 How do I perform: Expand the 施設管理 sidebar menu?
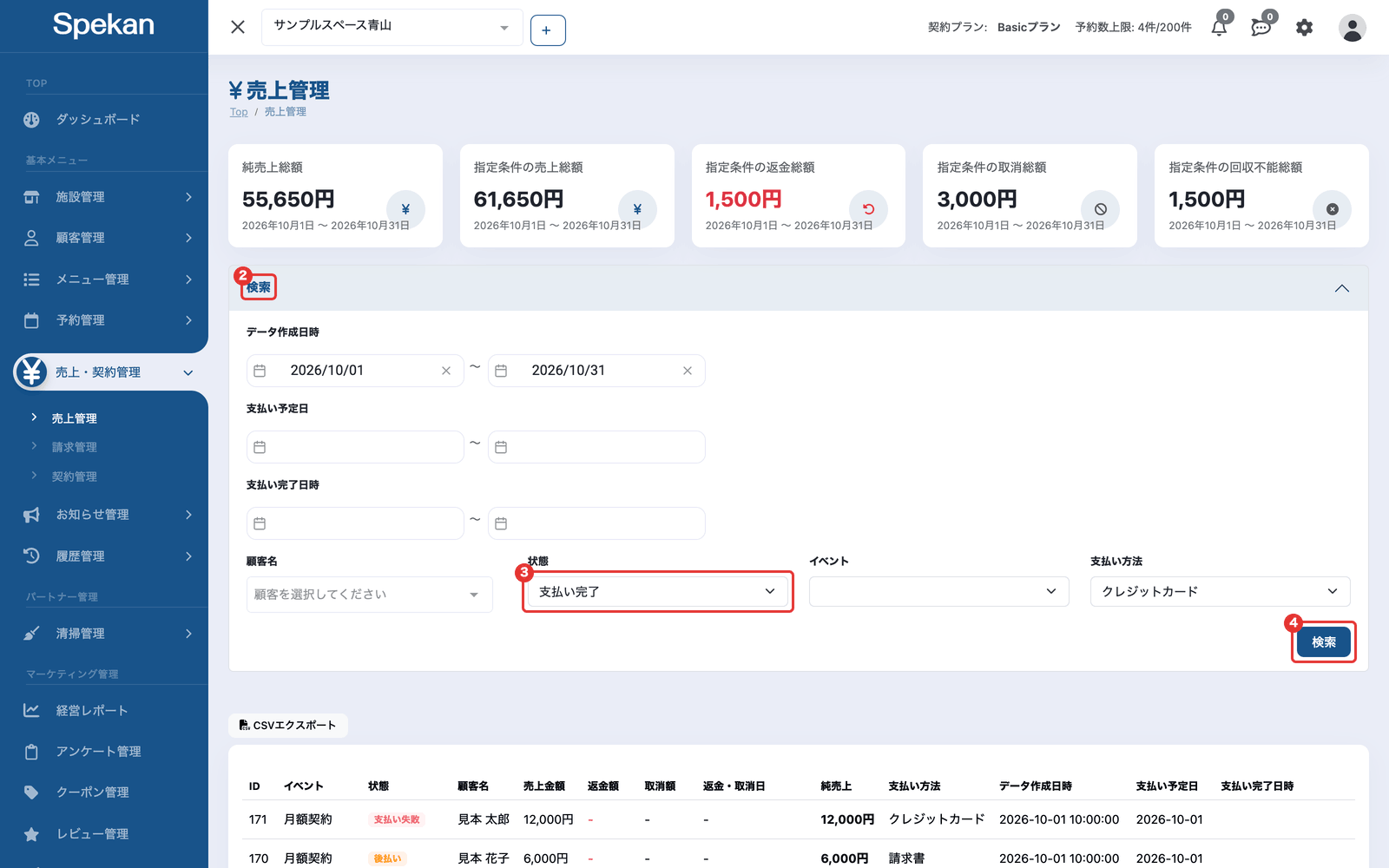(x=104, y=197)
